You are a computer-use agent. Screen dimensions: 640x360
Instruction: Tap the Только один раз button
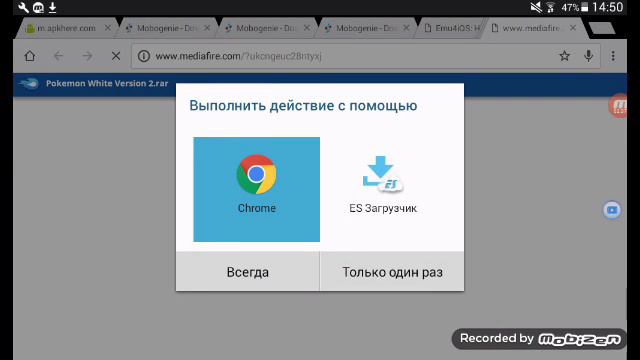pos(392,272)
